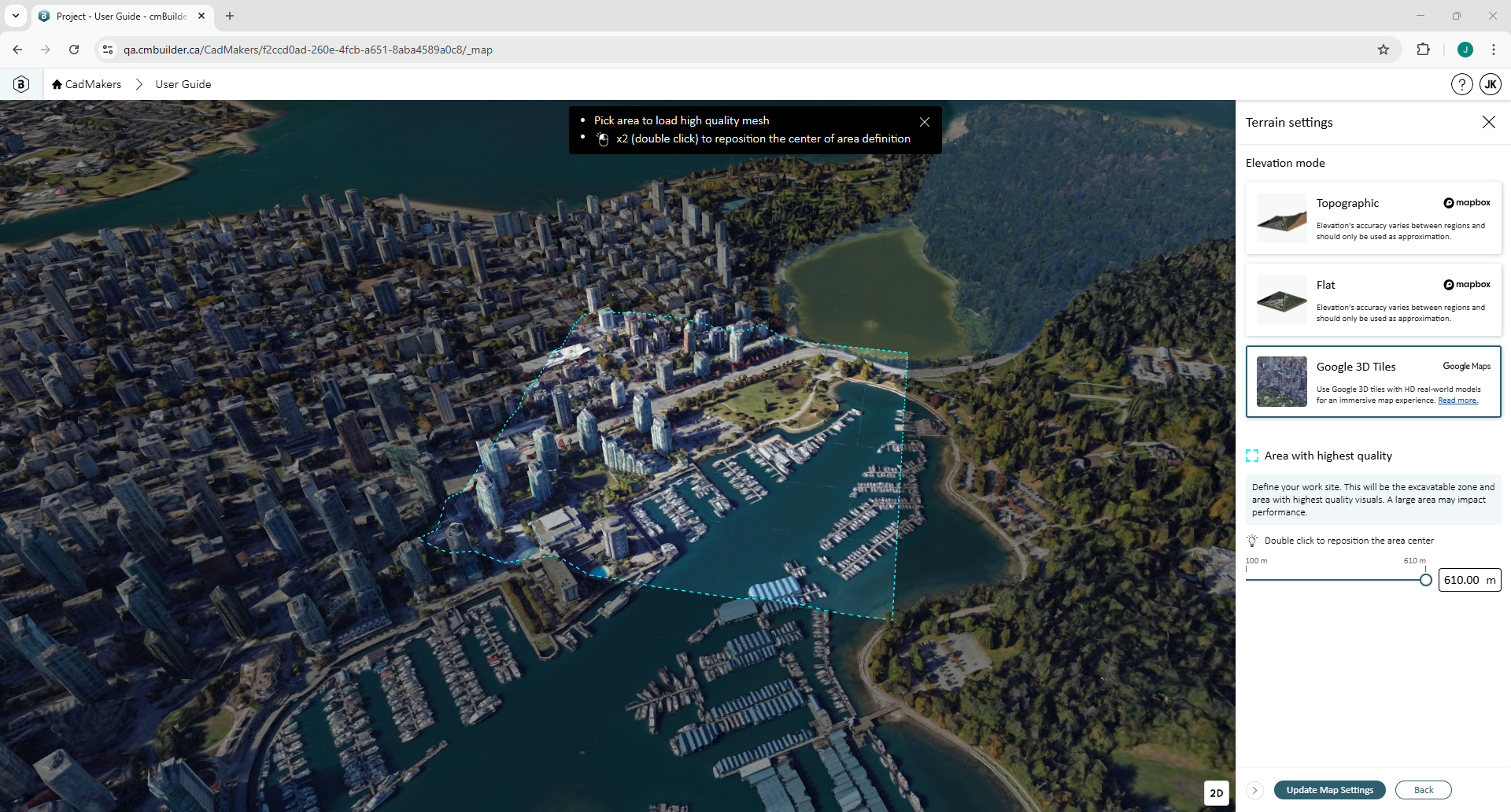
Task: Select the Flat elevation mode card
Action: click(x=1373, y=300)
